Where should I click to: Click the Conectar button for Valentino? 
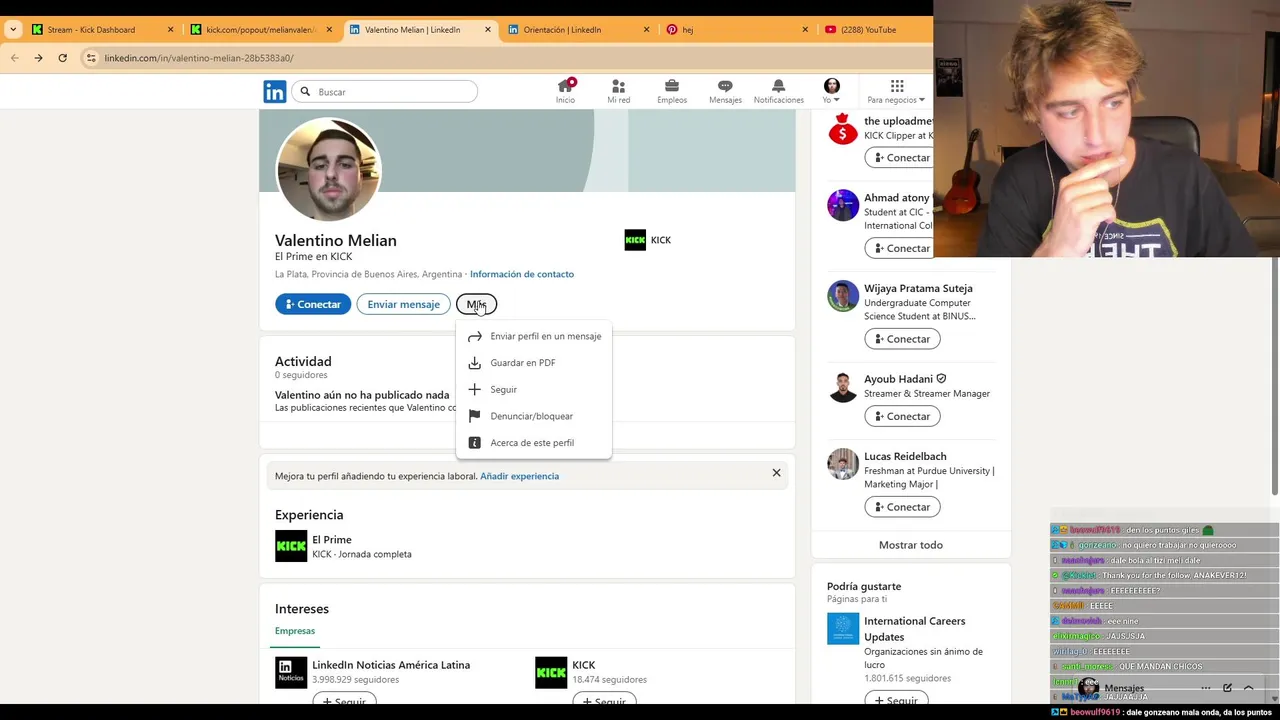click(x=313, y=304)
